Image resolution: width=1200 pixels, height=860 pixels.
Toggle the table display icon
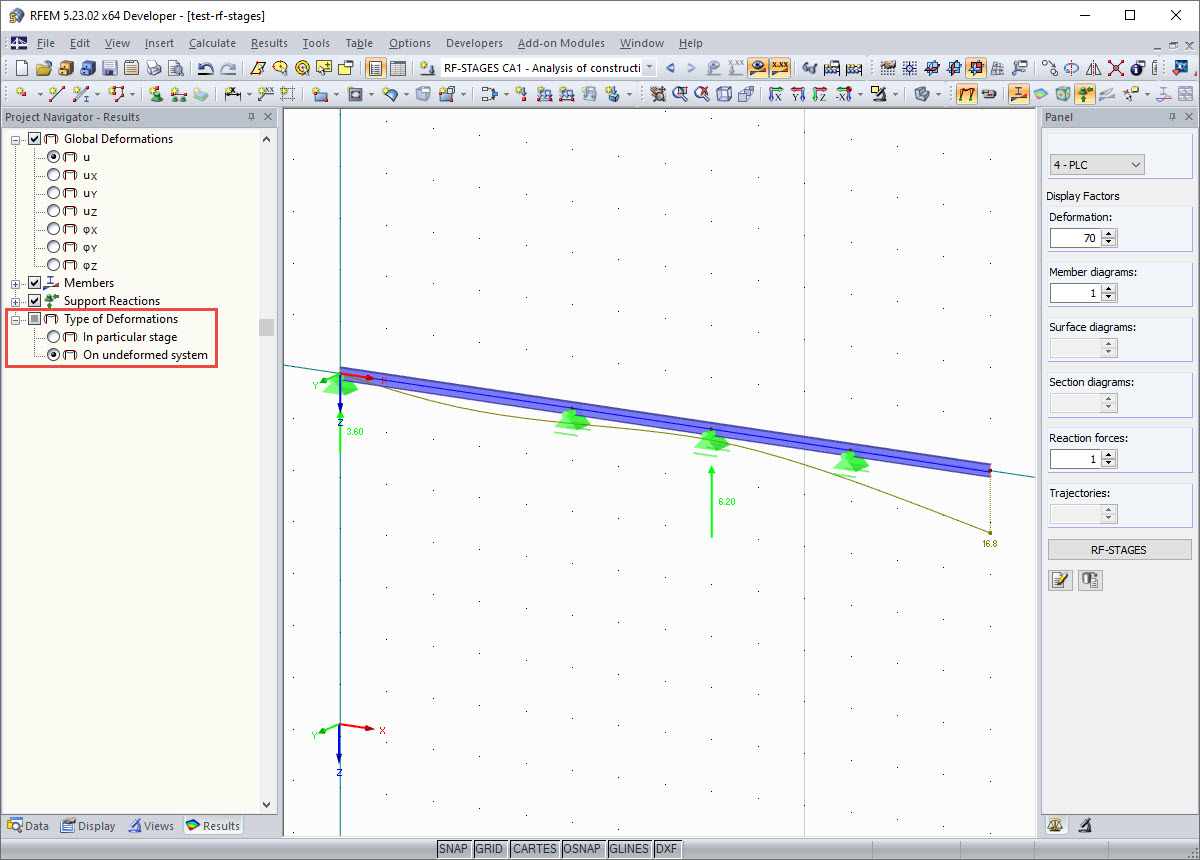(x=398, y=68)
